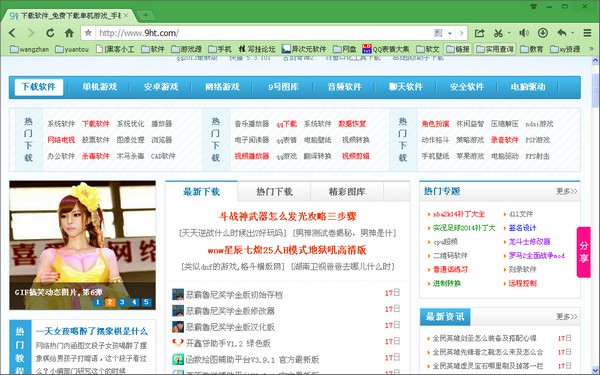Open the 实用查询 bookmark folder
The height and width of the screenshot is (375, 600).
[x=495, y=49]
